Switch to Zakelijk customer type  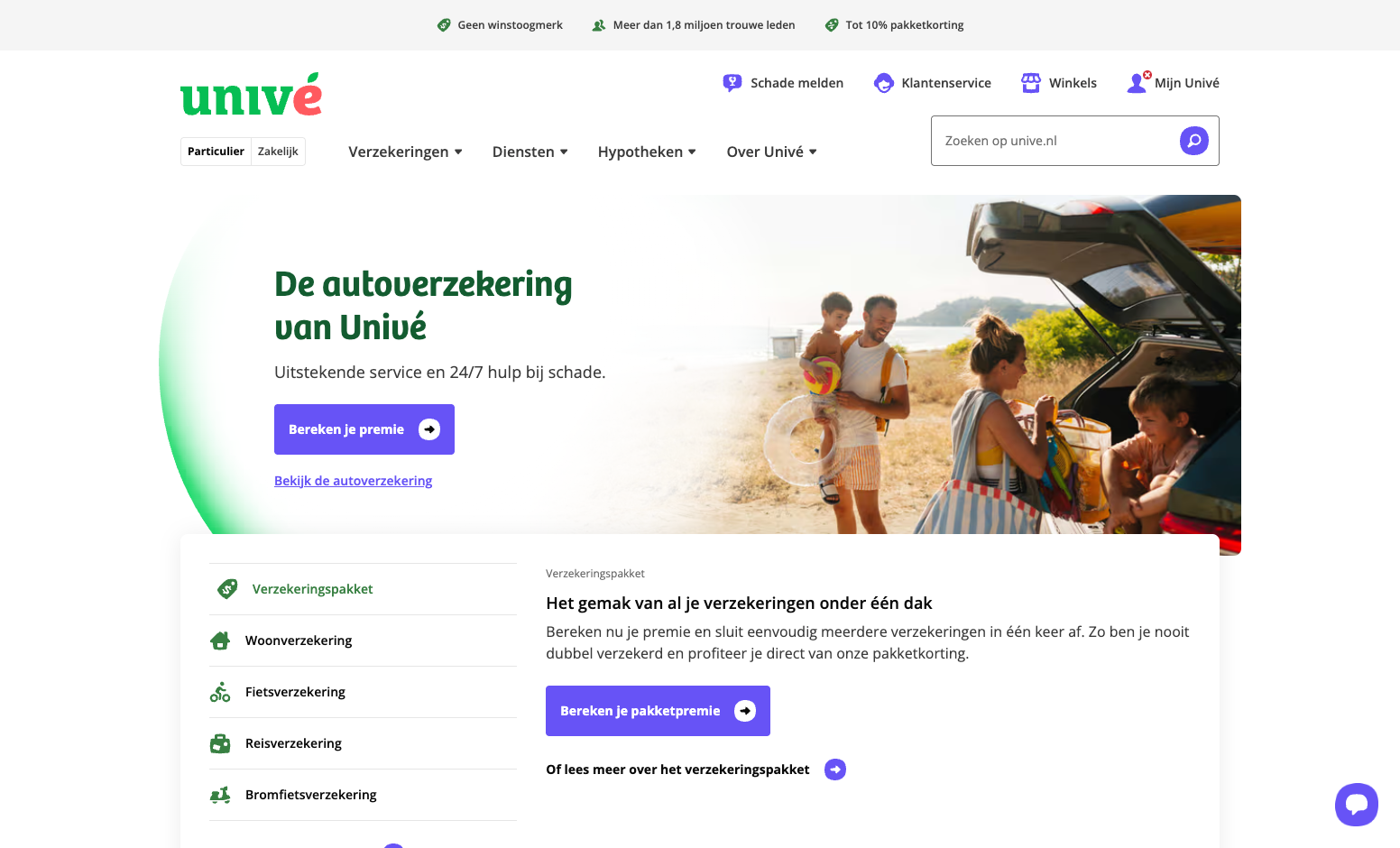pos(278,152)
